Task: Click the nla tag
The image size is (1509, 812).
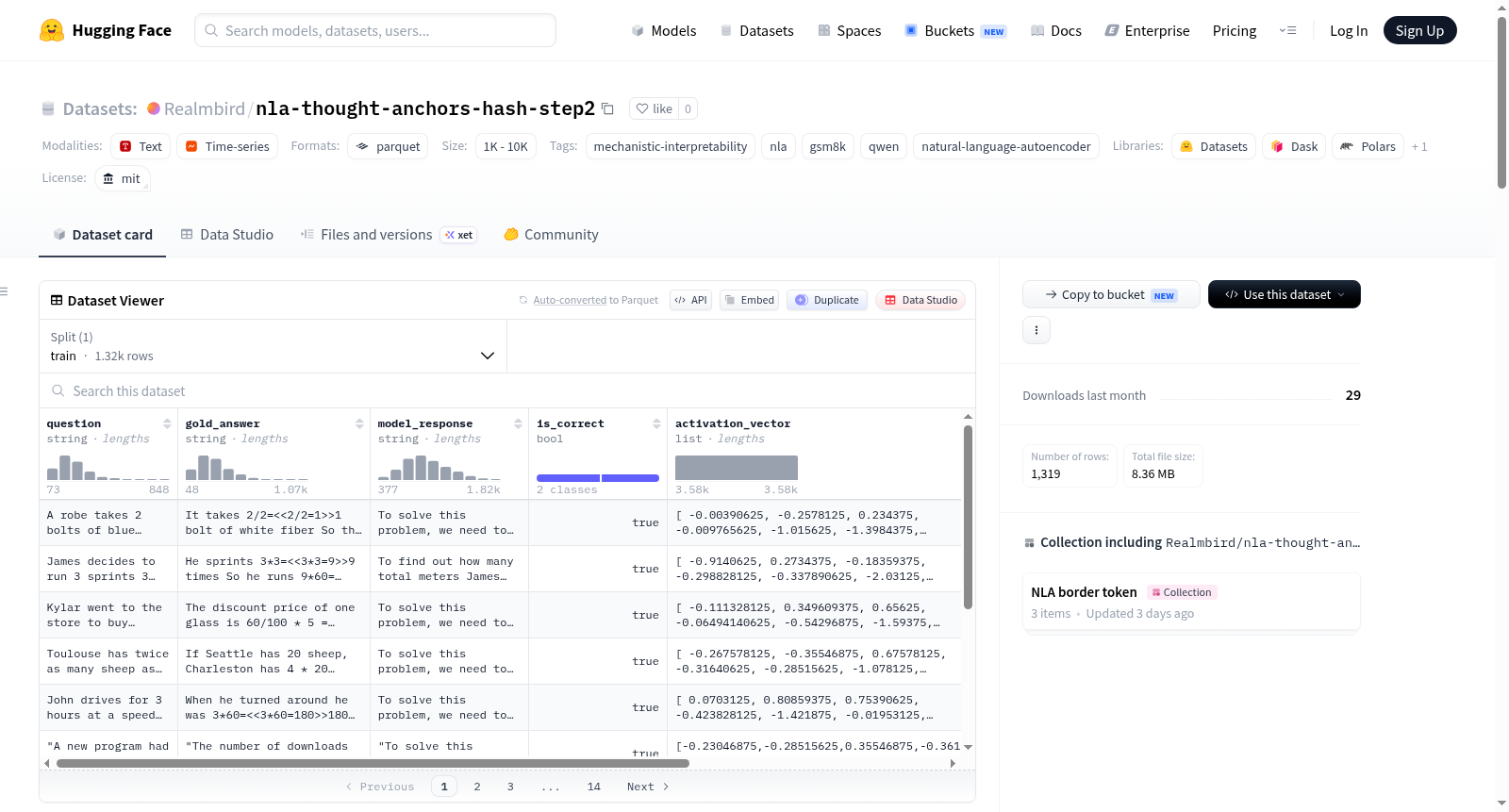Action: pos(778,146)
